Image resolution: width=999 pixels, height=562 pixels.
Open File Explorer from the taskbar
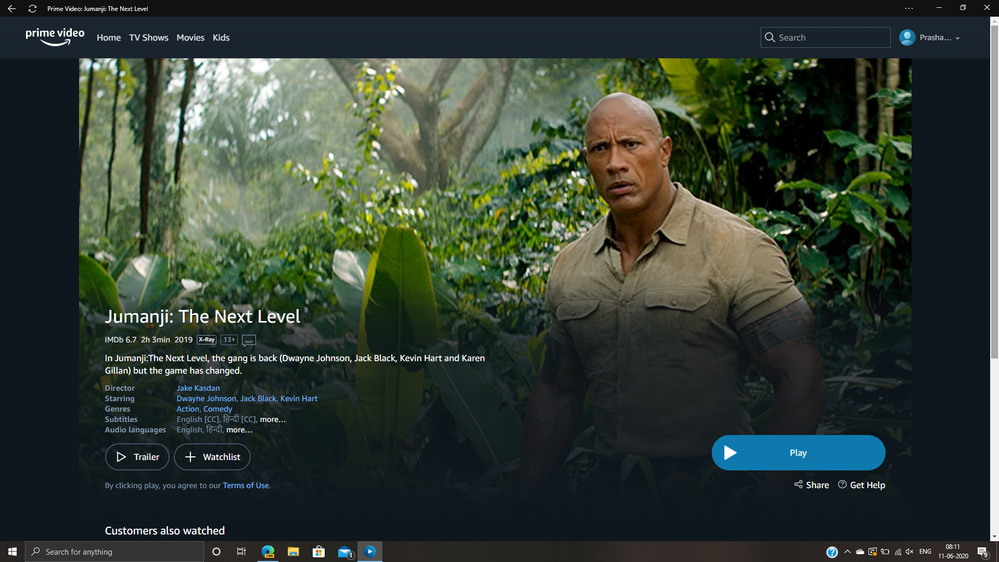293,552
